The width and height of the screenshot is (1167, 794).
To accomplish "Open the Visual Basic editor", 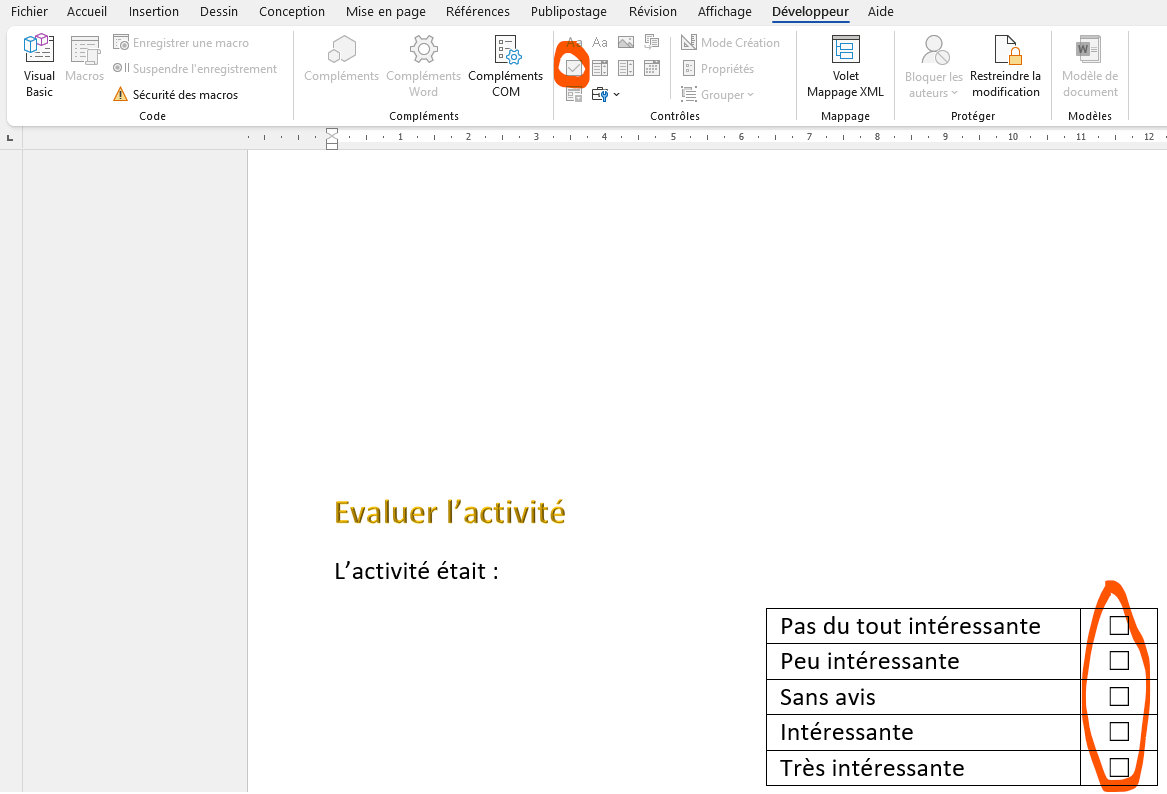I will (x=39, y=66).
